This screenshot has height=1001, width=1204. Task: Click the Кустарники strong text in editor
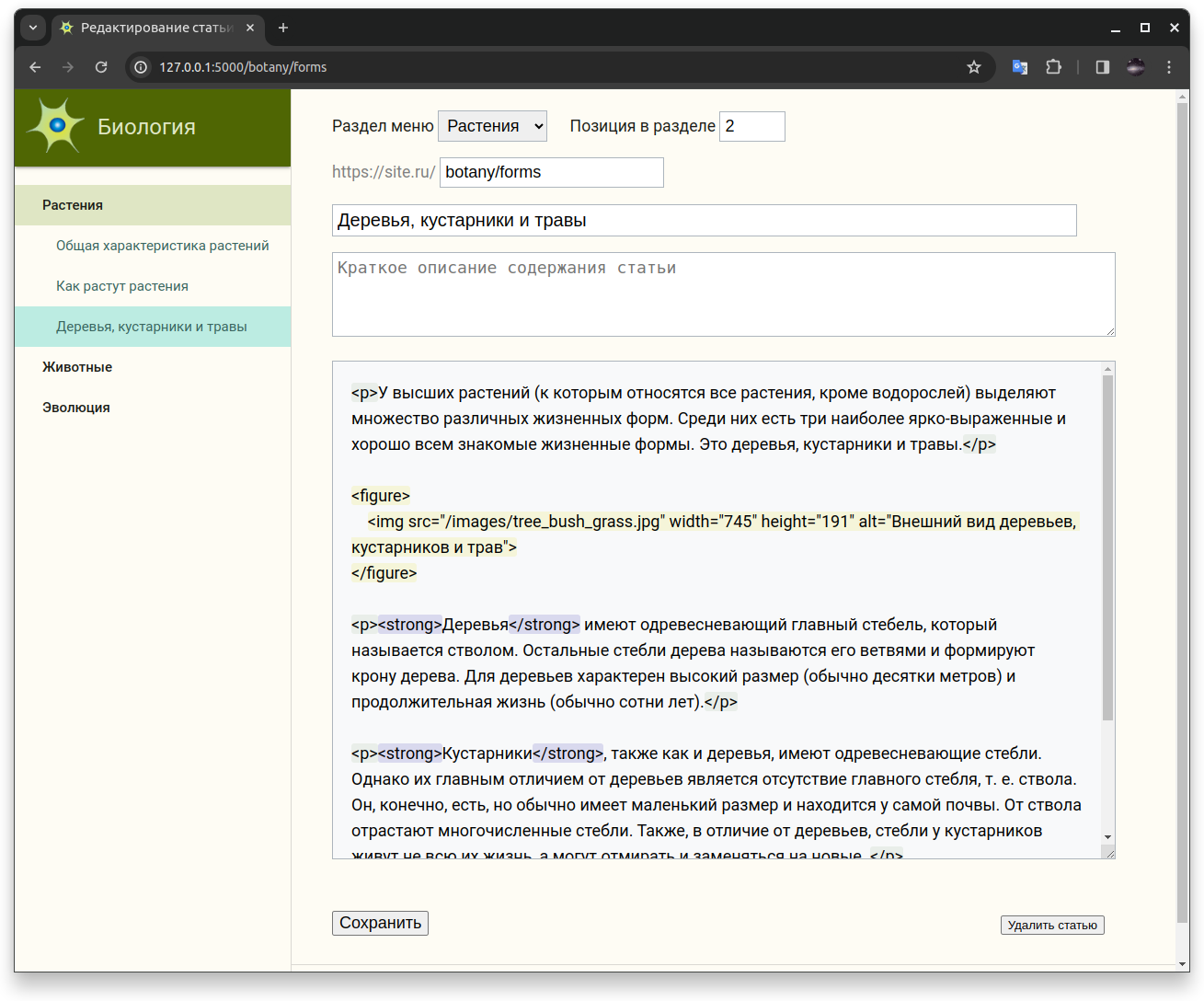[487, 754]
